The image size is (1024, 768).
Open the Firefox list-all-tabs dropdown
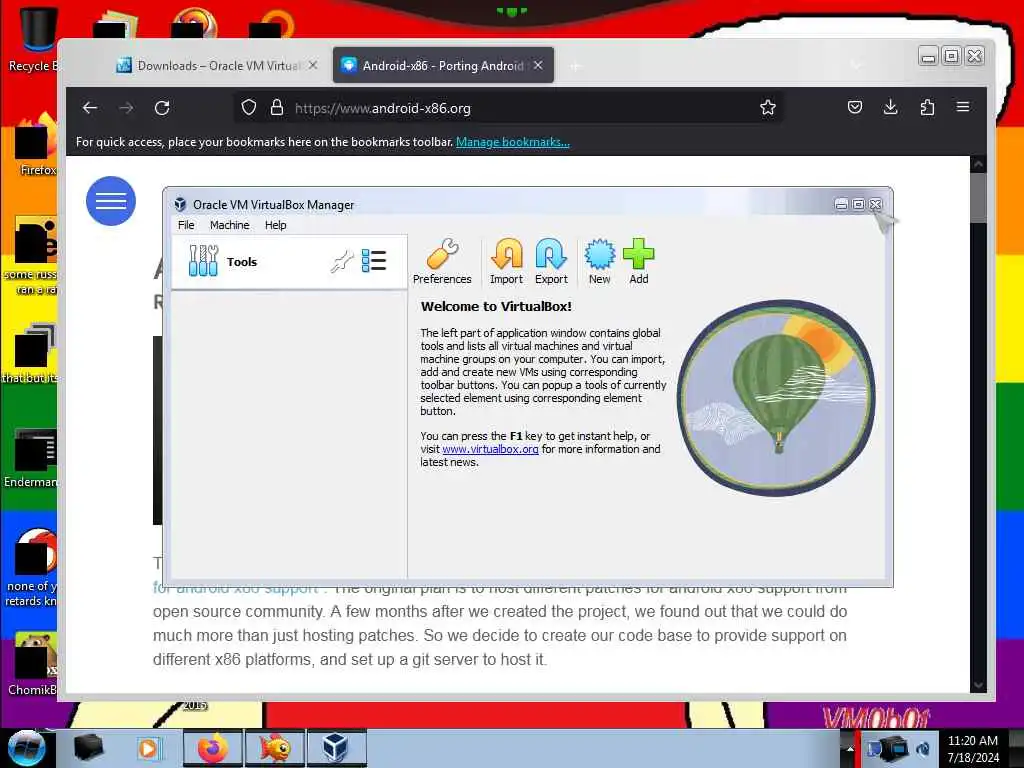point(856,65)
